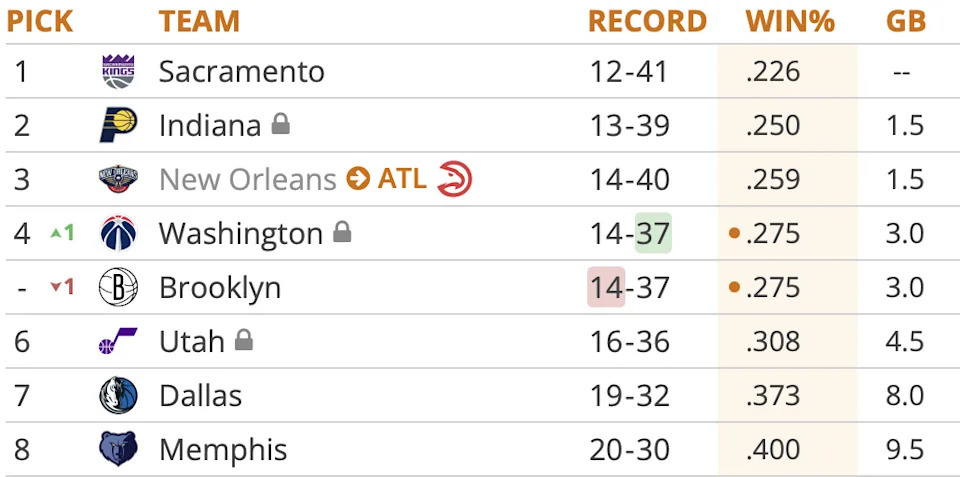Click the New Orleans Pelicans logo
The image size is (960, 477).
click(118, 180)
